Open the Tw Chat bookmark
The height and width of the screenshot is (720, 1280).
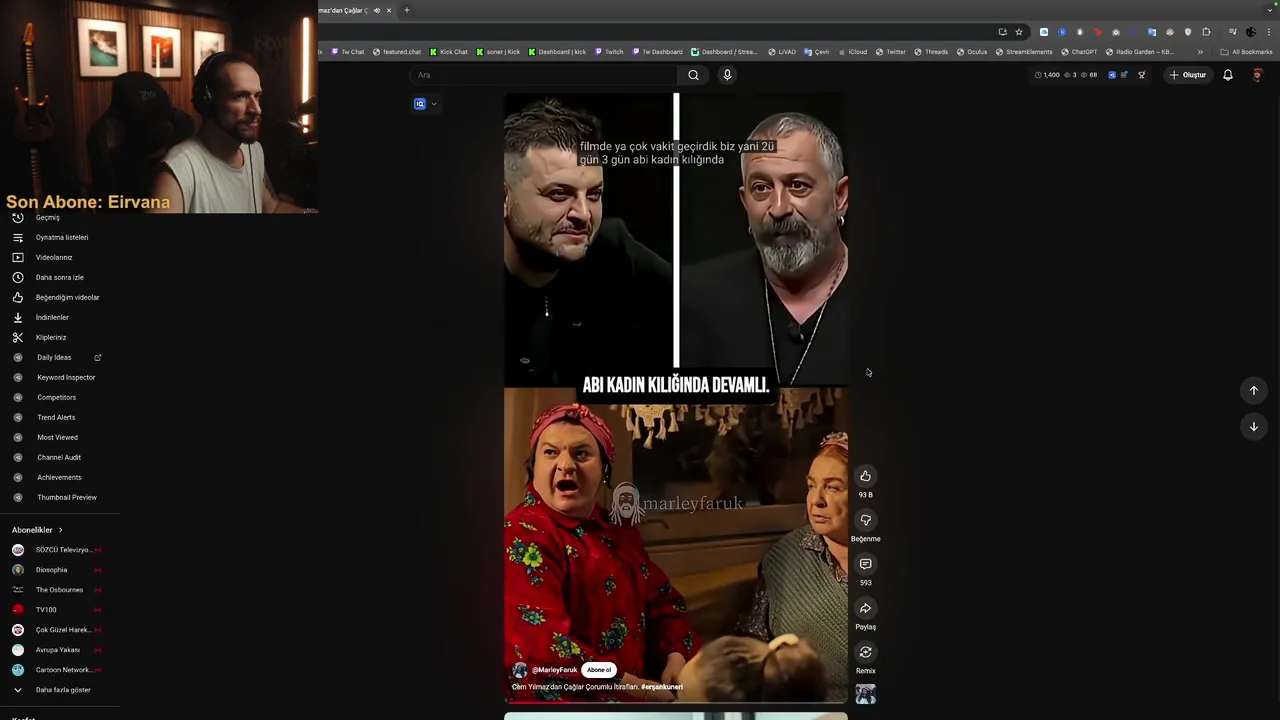[x=348, y=52]
